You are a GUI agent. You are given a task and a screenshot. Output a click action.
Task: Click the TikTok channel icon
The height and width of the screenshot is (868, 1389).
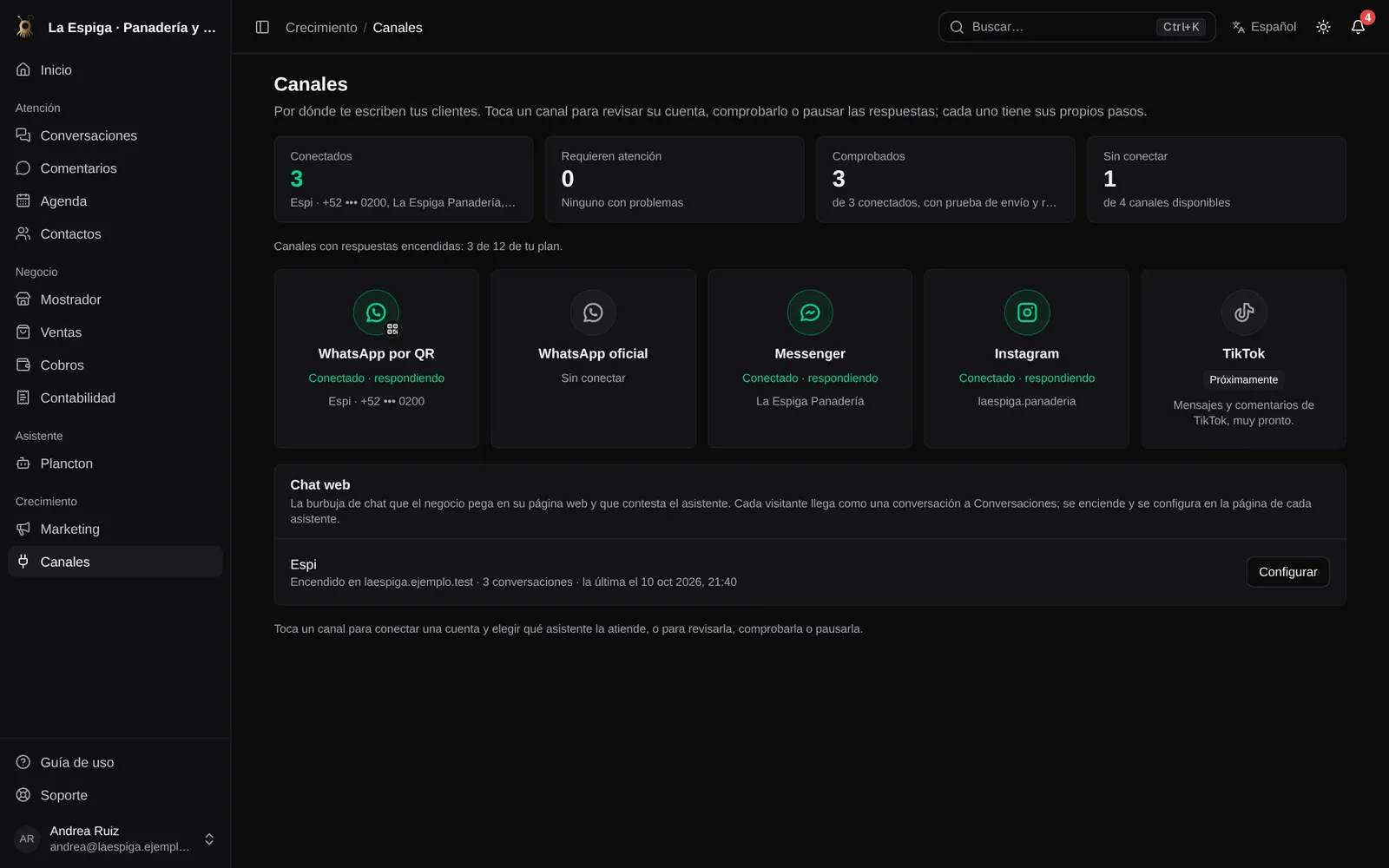coord(1244,312)
